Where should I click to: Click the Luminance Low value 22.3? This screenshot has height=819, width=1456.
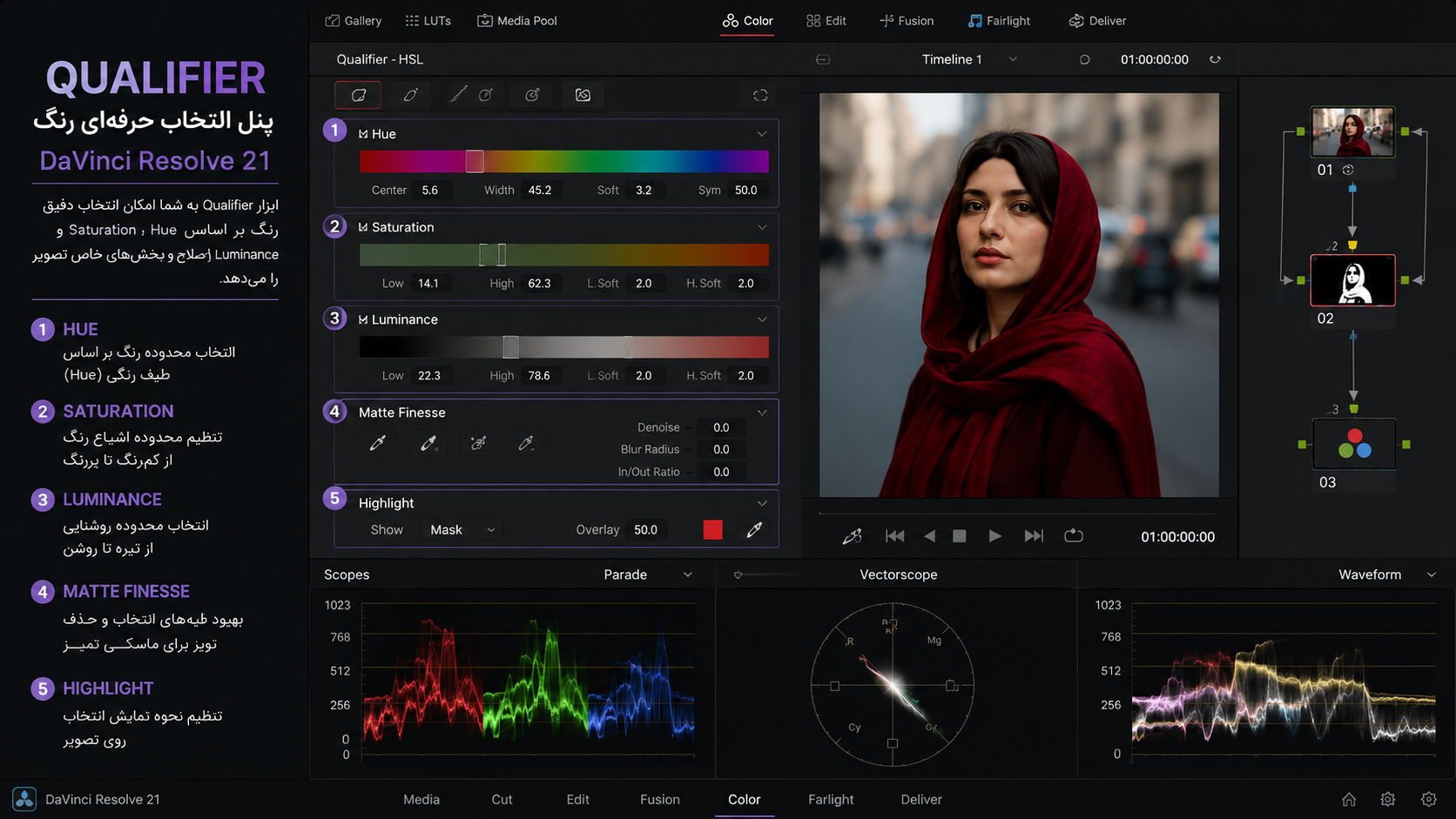point(429,375)
